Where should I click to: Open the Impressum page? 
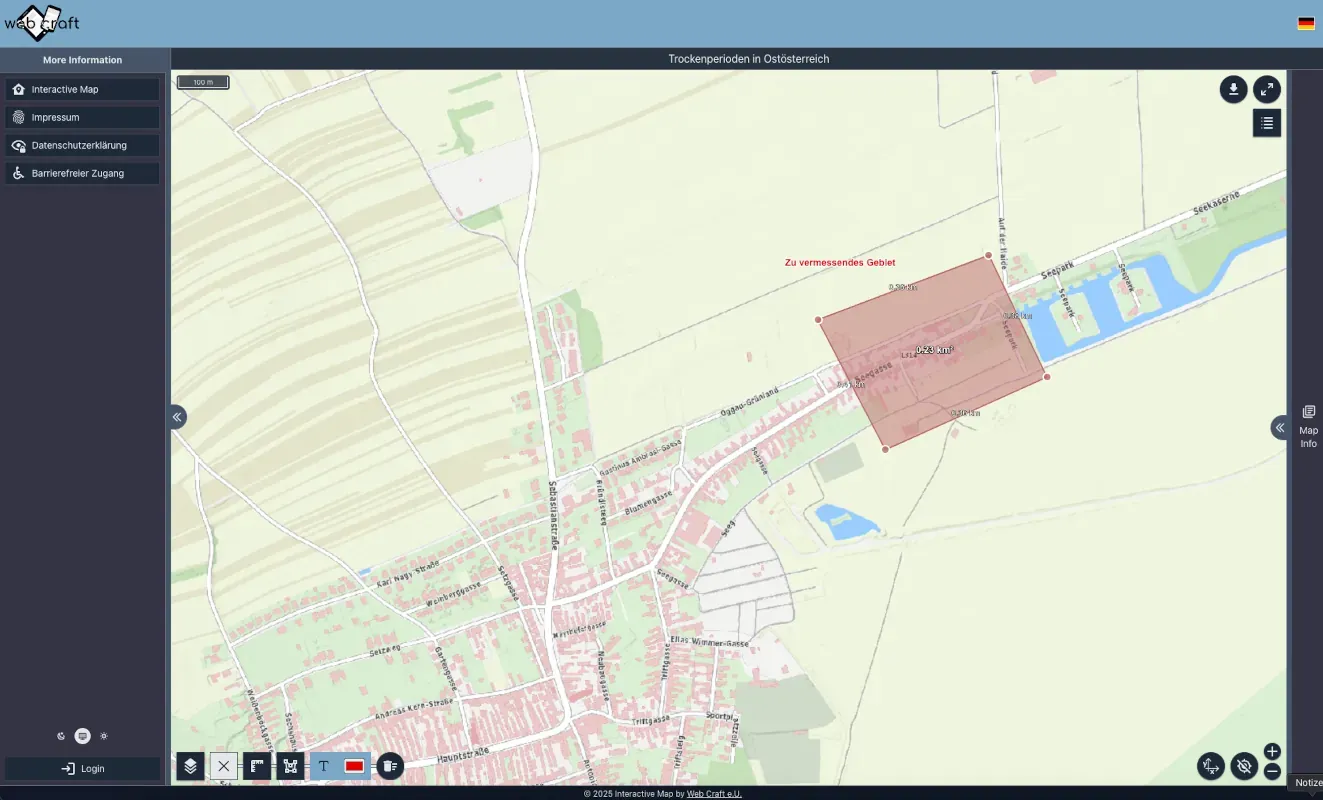(x=82, y=117)
